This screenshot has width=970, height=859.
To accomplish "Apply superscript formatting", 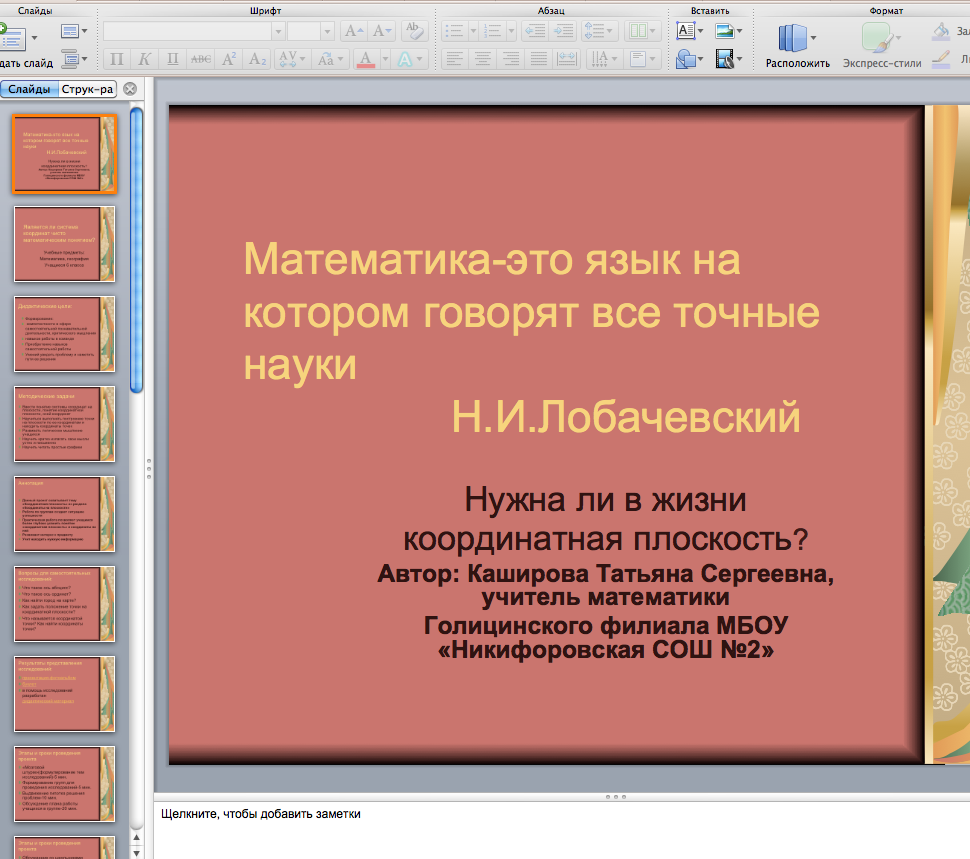I will [229, 59].
